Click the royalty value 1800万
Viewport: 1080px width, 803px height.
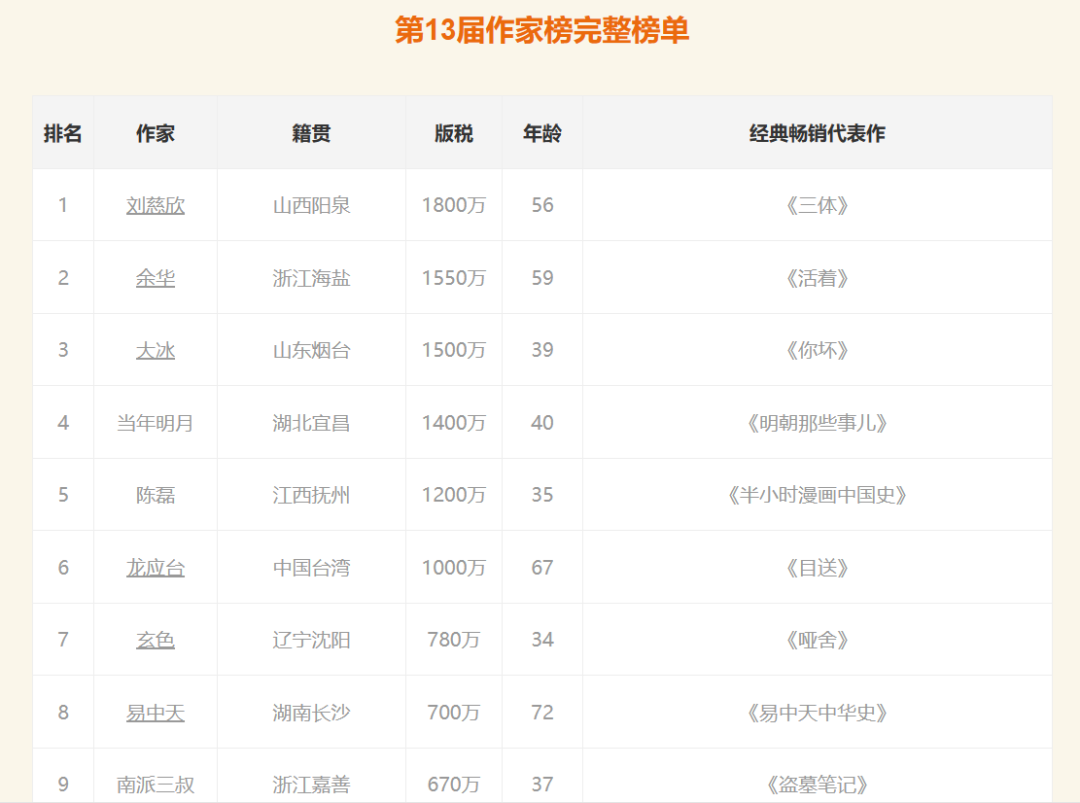(x=454, y=205)
